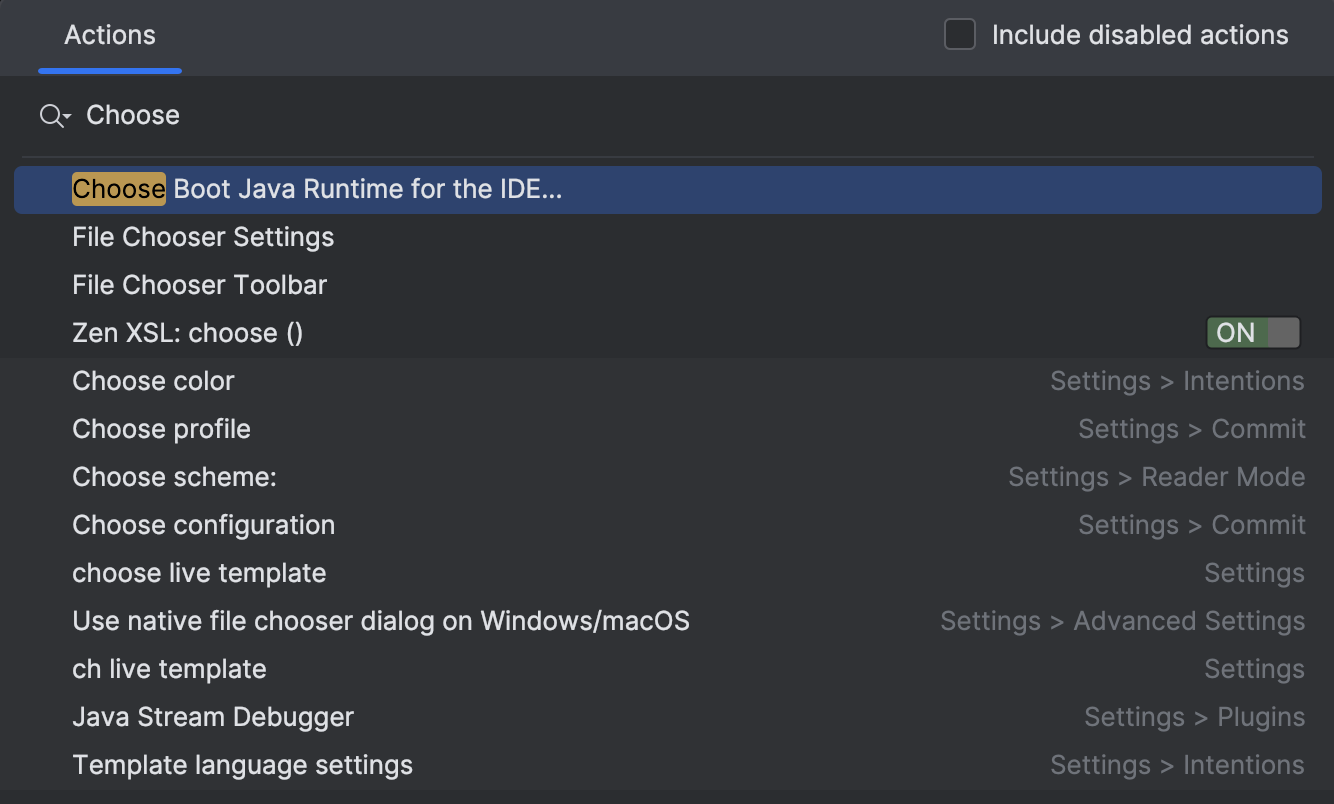Select File Chooser Toolbar action
Viewport: 1334px width, 804px height.
tap(199, 285)
